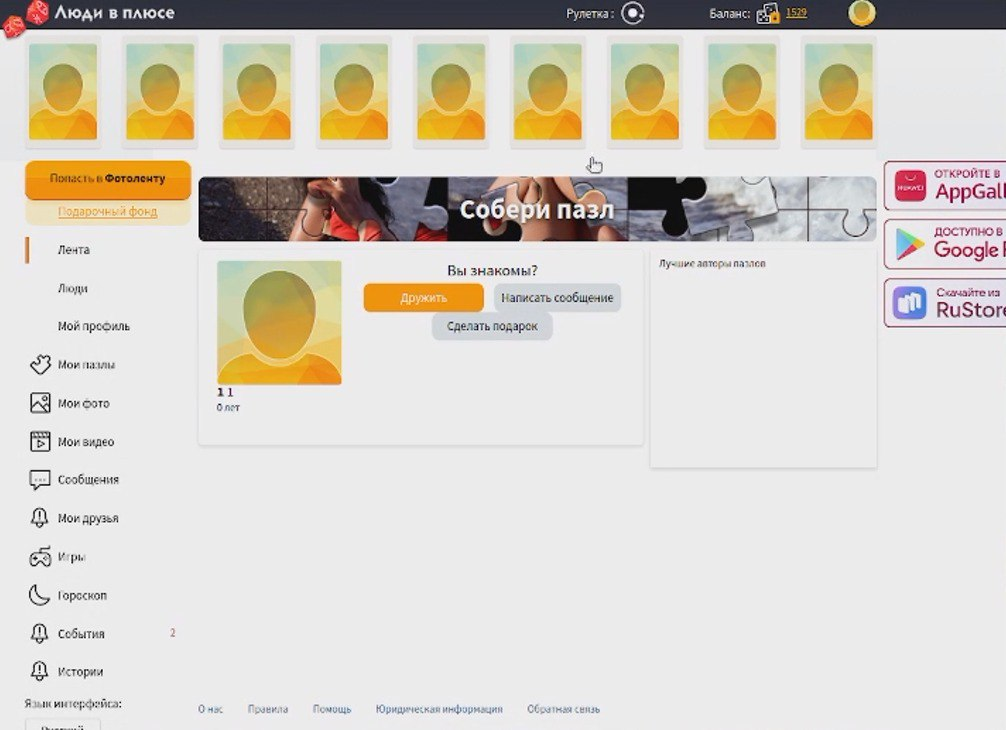Open Истории bell icon
This screenshot has width=1006, height=730.
click(x=40, y=672)
